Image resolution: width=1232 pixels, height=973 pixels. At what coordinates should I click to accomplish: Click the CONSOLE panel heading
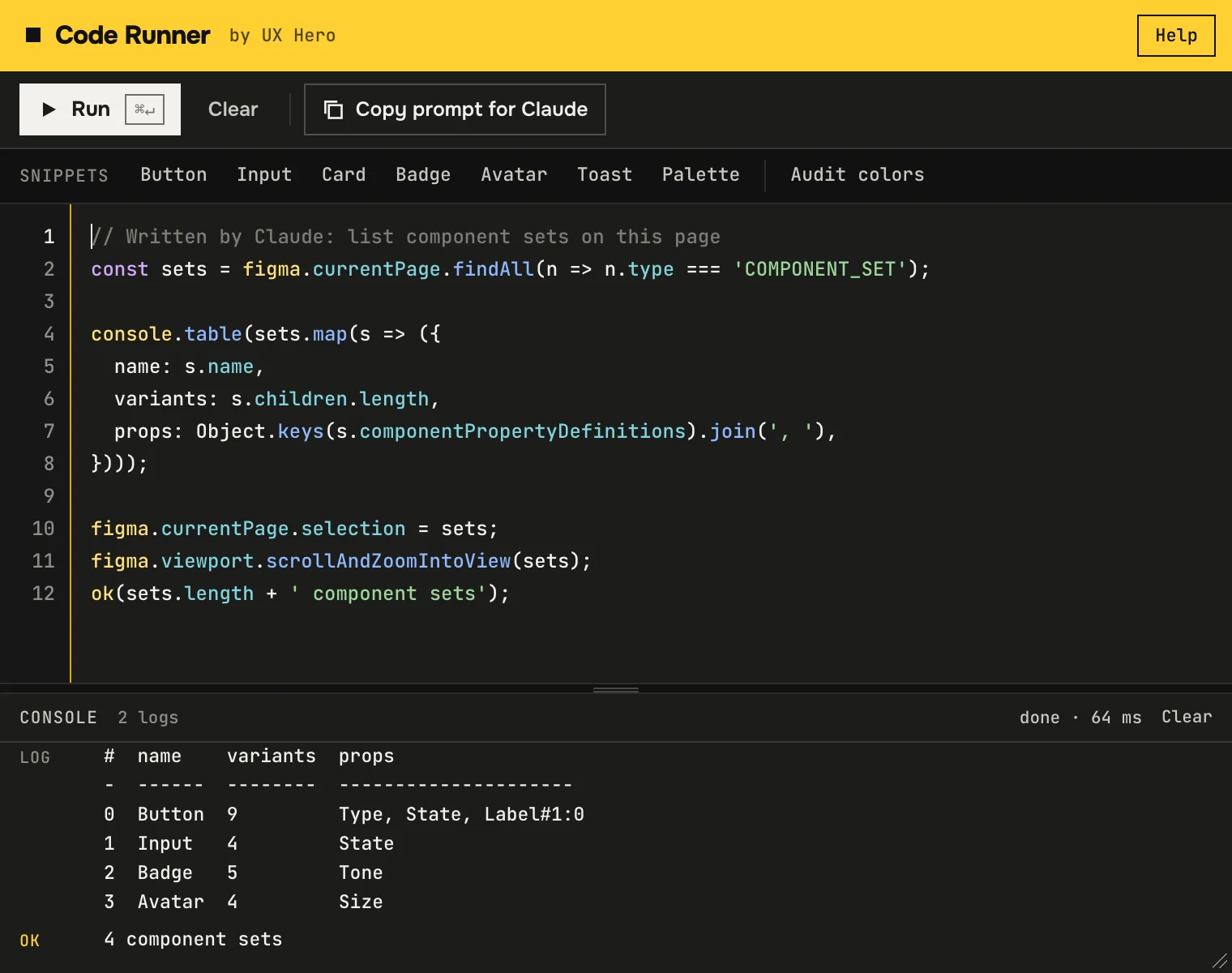pyautogui.click(x=58, y=718)
